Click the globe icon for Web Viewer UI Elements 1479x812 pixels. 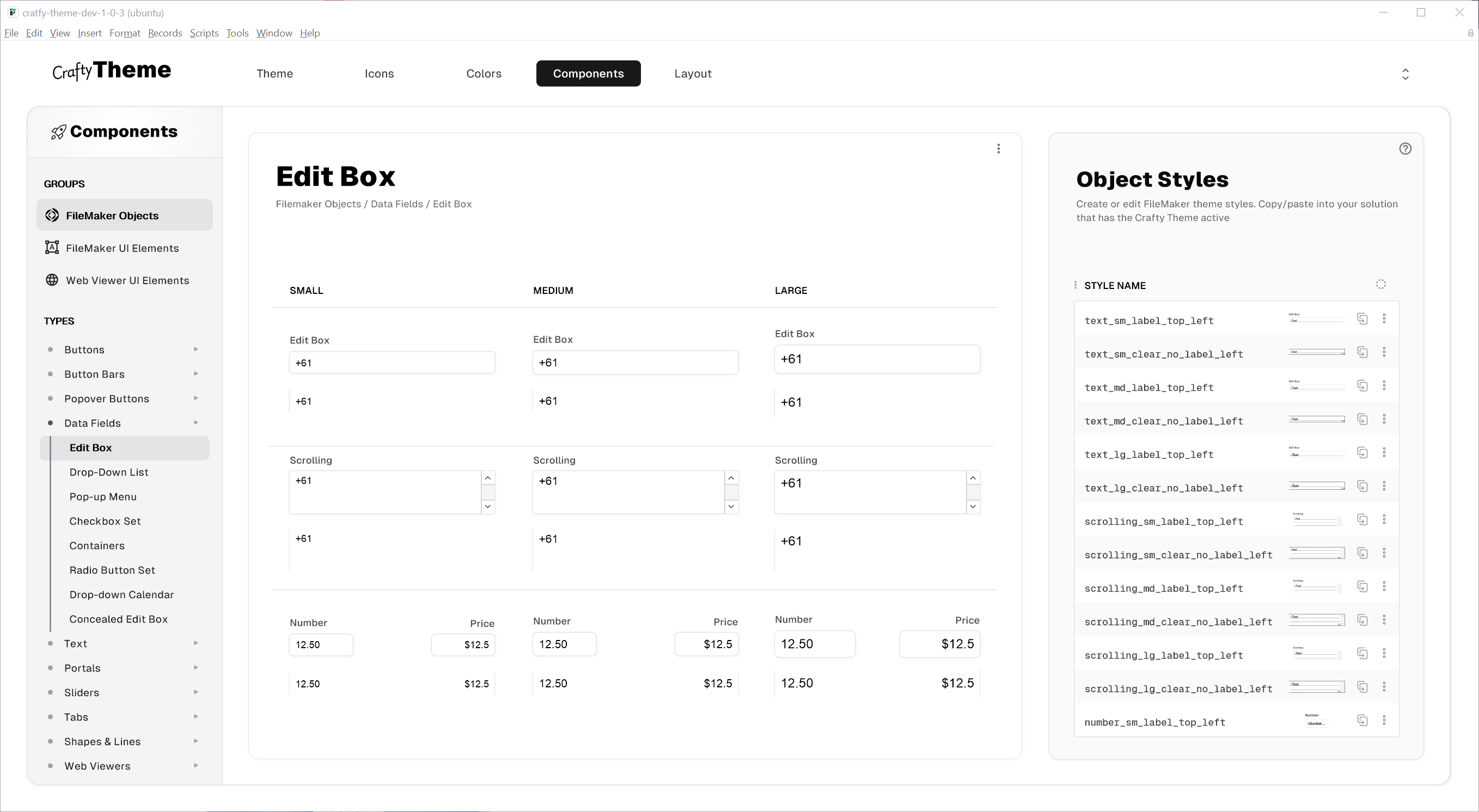(52, 280)
